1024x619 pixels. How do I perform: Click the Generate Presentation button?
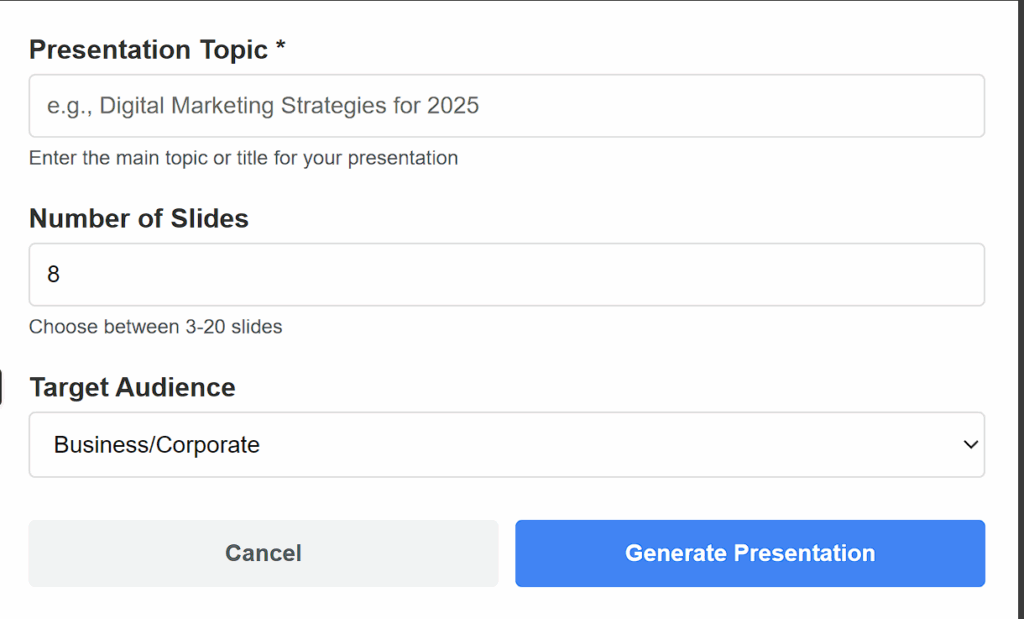pos(749,553)
